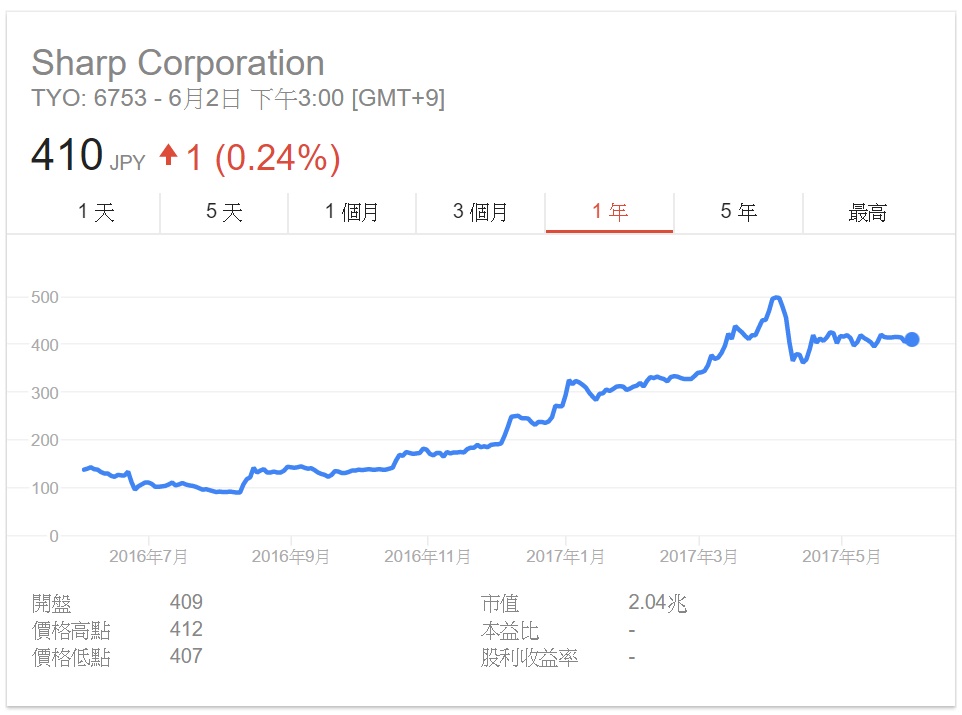Switch to the 1天 time range tab
The image size is (962, 715).
tap(96, 212)
